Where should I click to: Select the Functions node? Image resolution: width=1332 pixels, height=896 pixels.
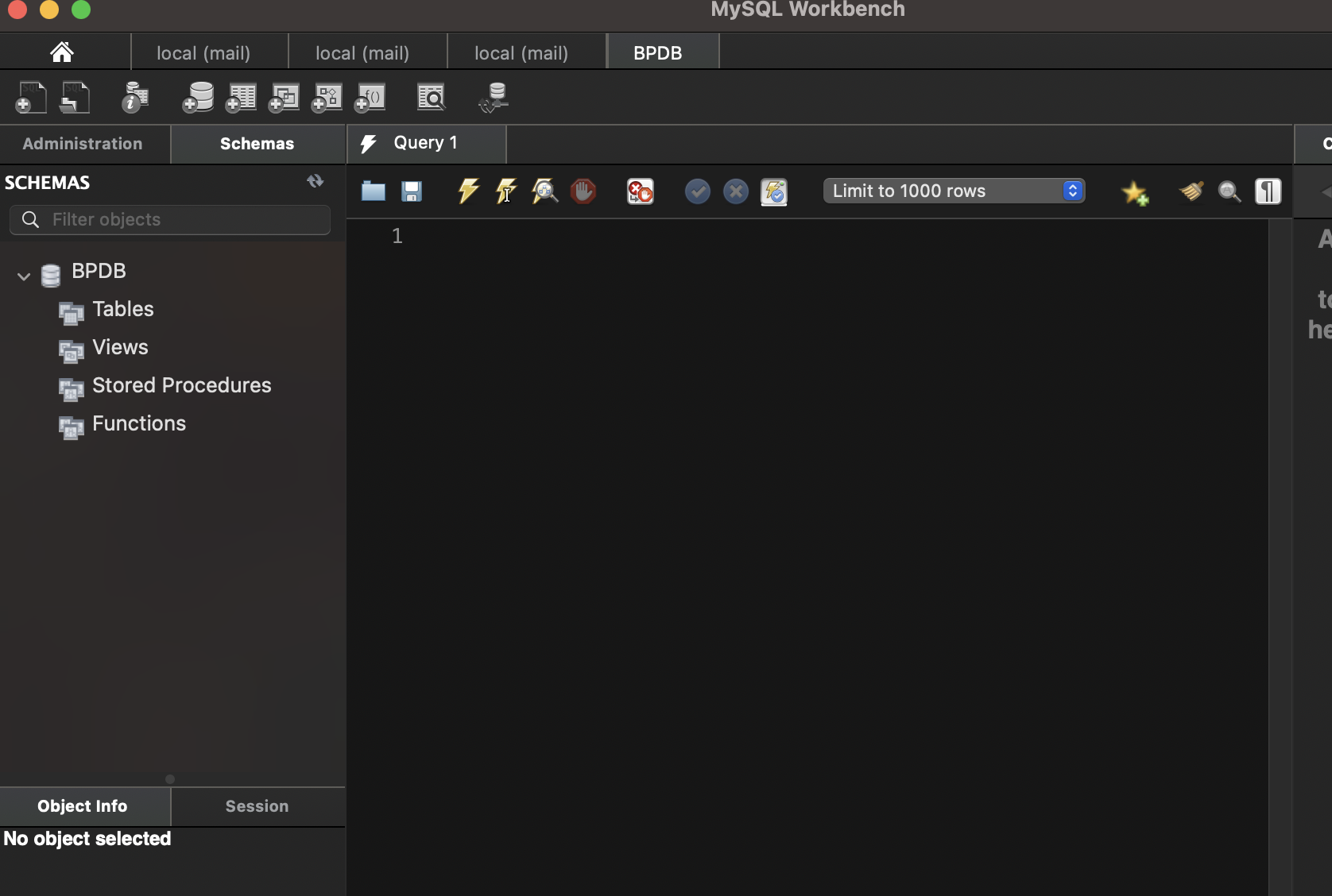pos(139,423)
